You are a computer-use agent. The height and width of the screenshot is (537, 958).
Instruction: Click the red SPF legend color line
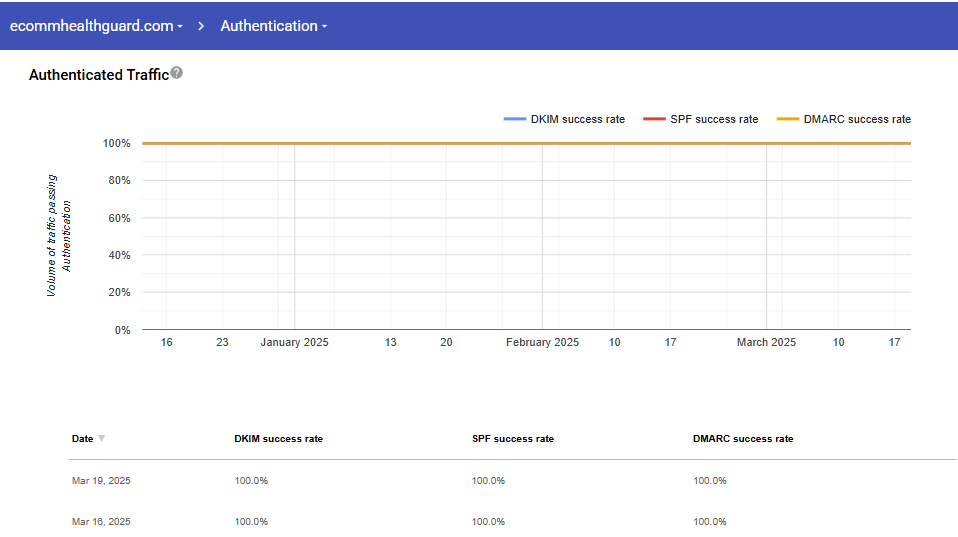click(x=654, y=119)
